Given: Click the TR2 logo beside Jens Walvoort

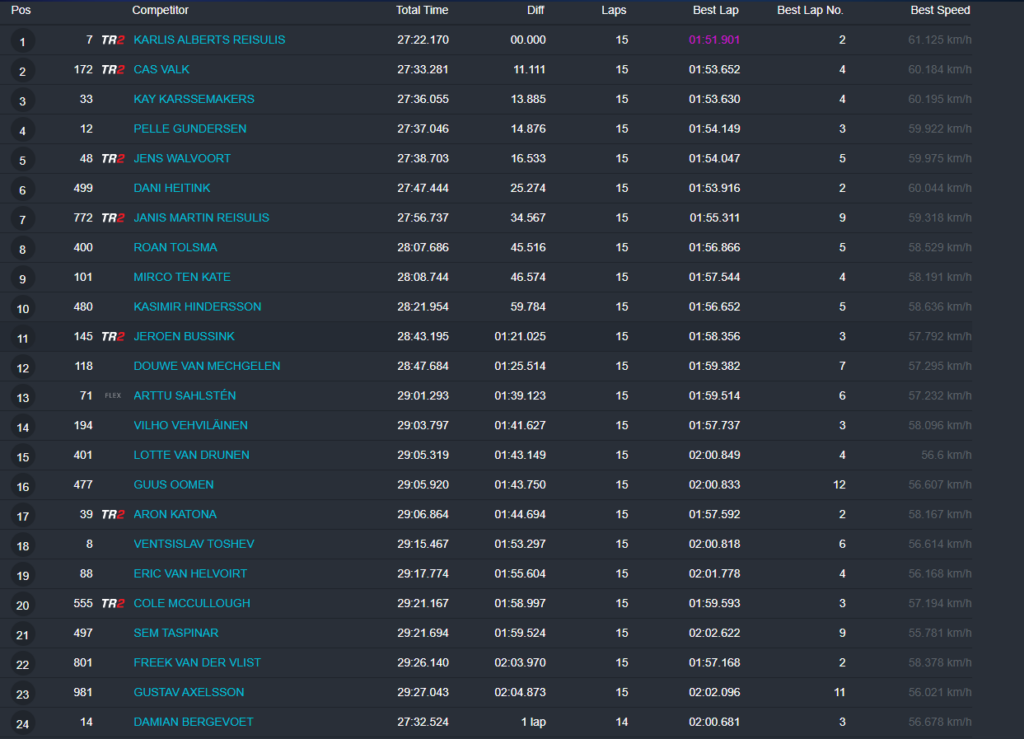Looking at the screenshot, I should tap(113, 159).
